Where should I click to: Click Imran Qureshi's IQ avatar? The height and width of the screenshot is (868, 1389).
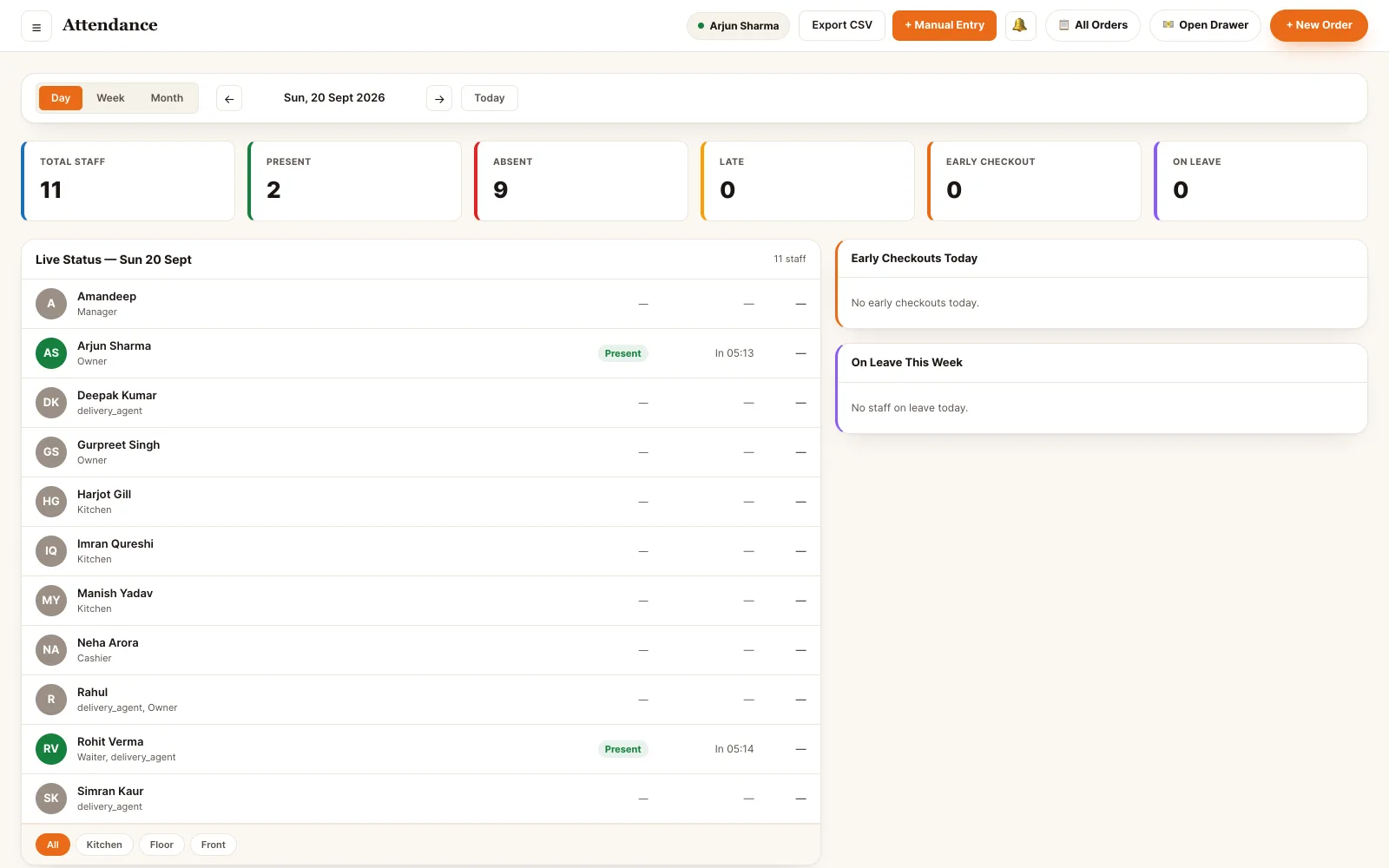tap(51, 551)
